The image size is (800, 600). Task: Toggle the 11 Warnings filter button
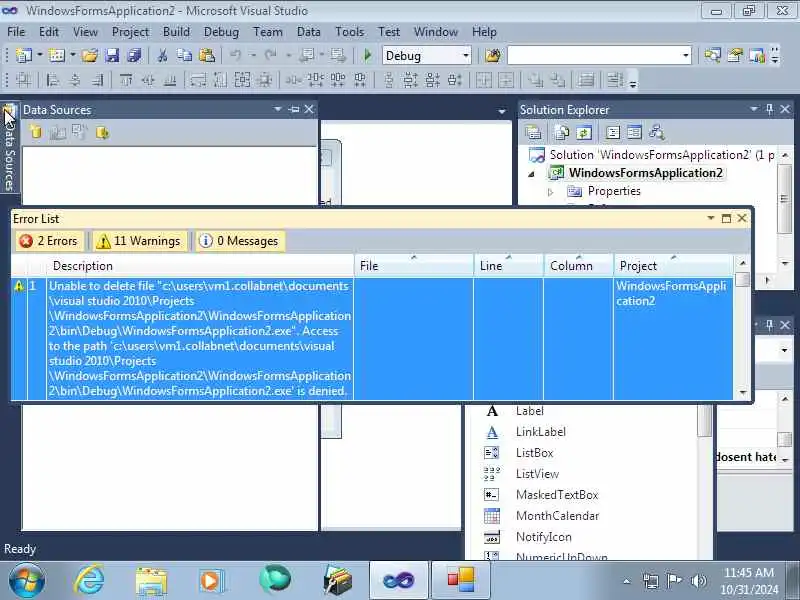[139, 241]
